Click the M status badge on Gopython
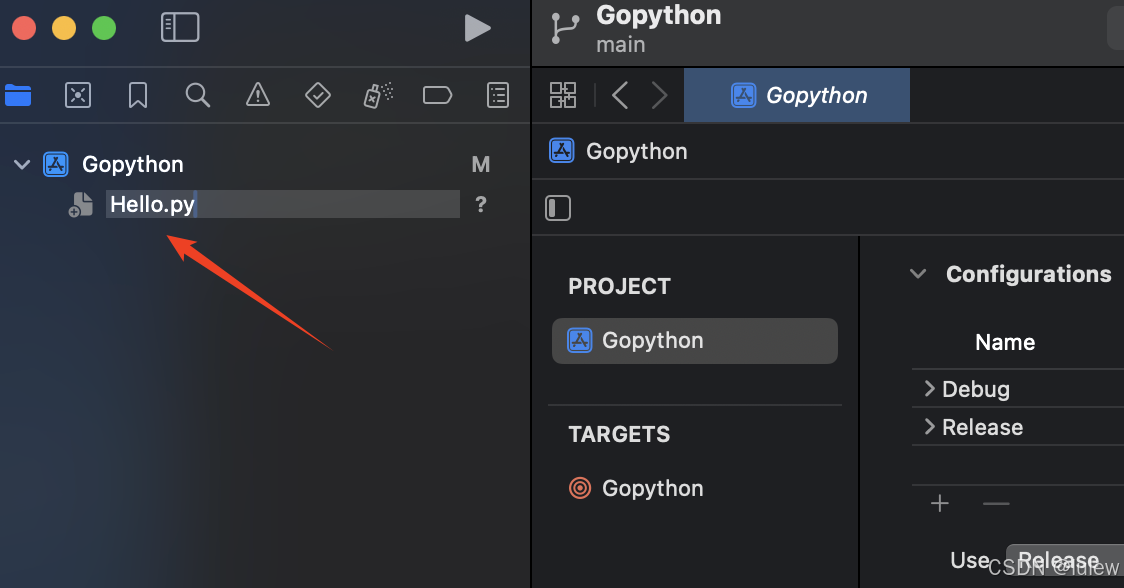The width and height of the screenshot is (1124, 588). pyautogui.click(x=481, y=164)
